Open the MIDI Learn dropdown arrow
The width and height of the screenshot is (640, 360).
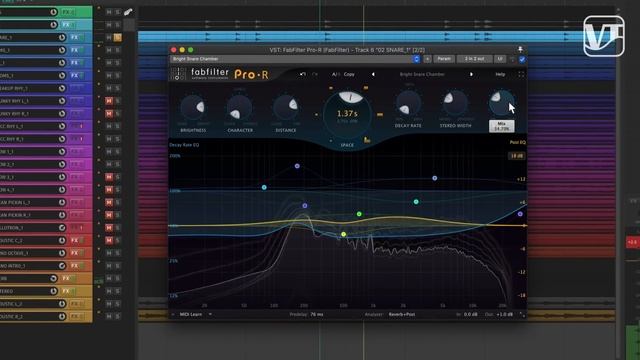pyautogui.click(x=210, y=314)
